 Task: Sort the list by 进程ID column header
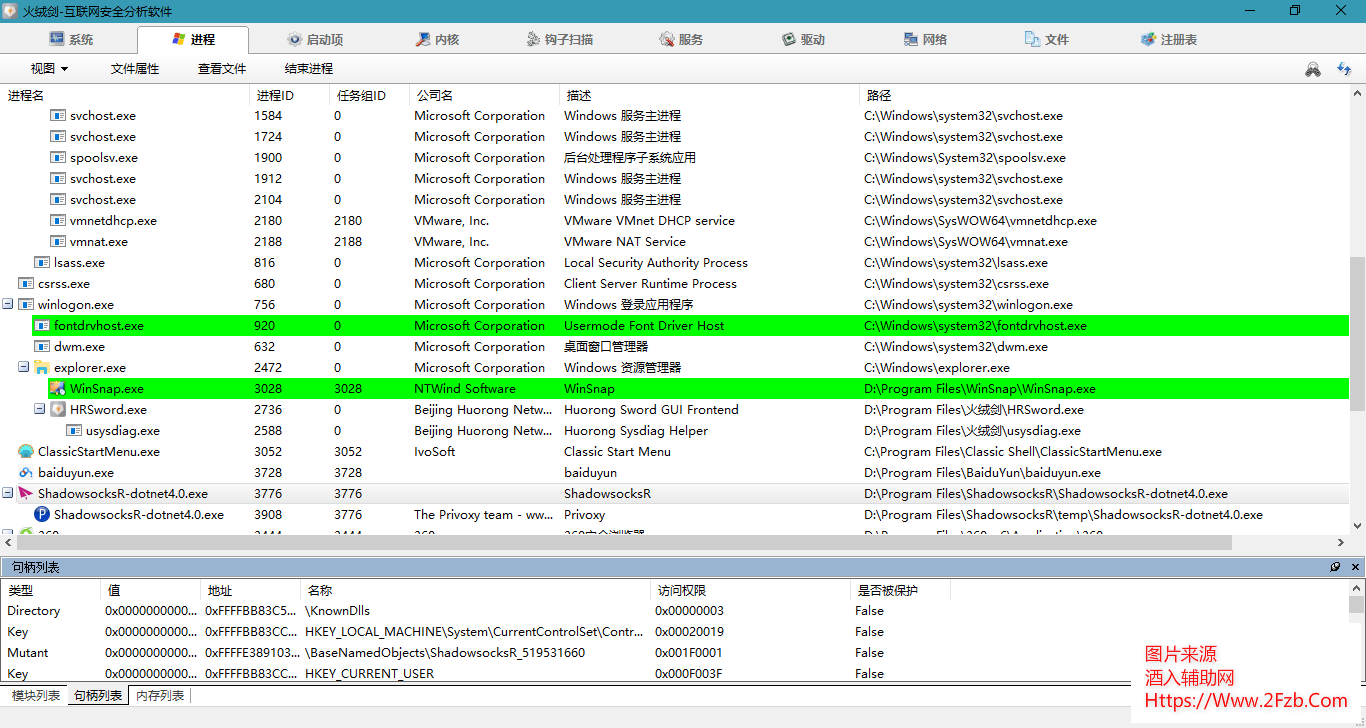pos(276,96)
